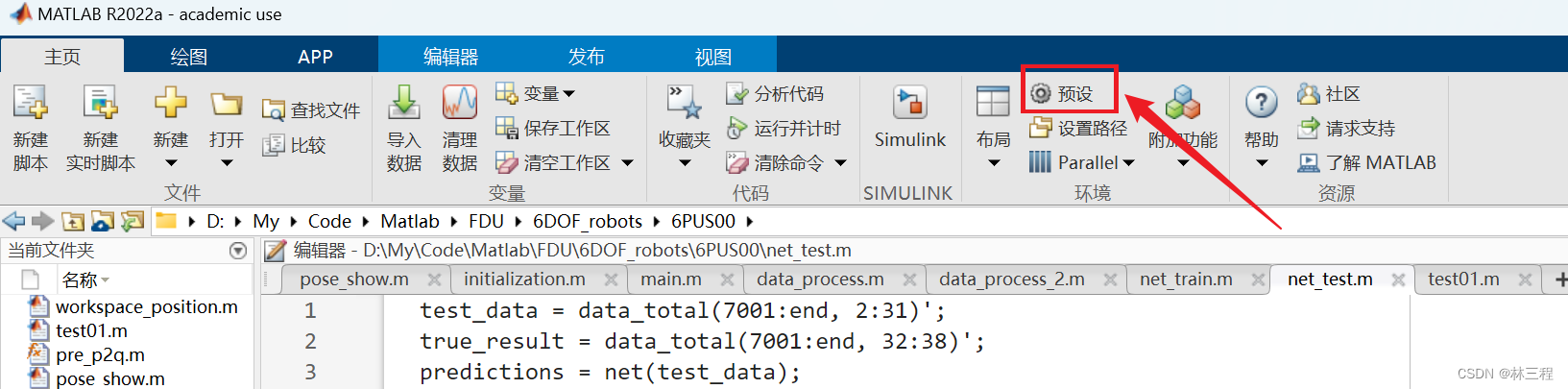Close the net_train.m editor tab
Viewport: 1568px width, 389px height.
[1258, 280]
